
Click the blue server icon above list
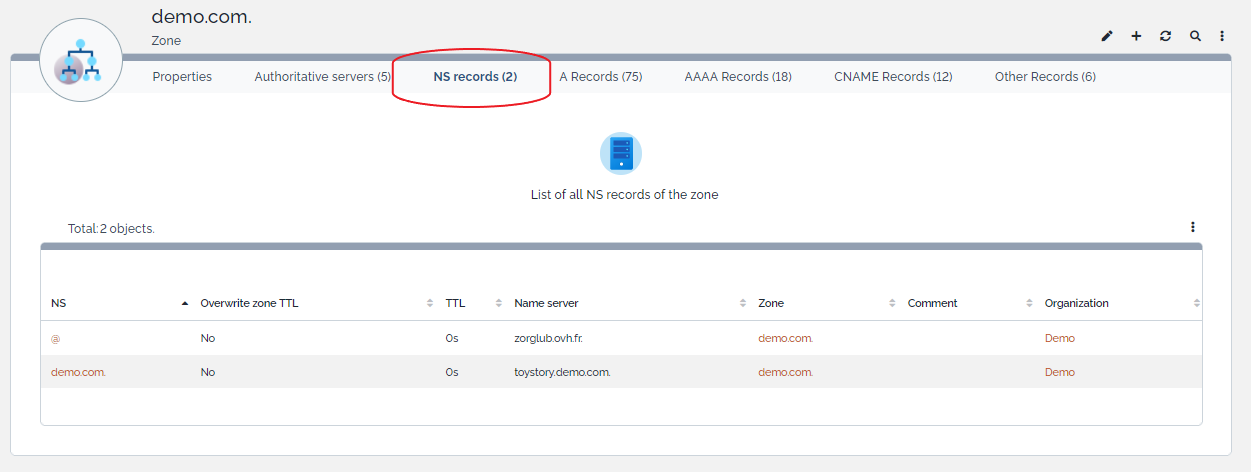click(x=621, y=153)
